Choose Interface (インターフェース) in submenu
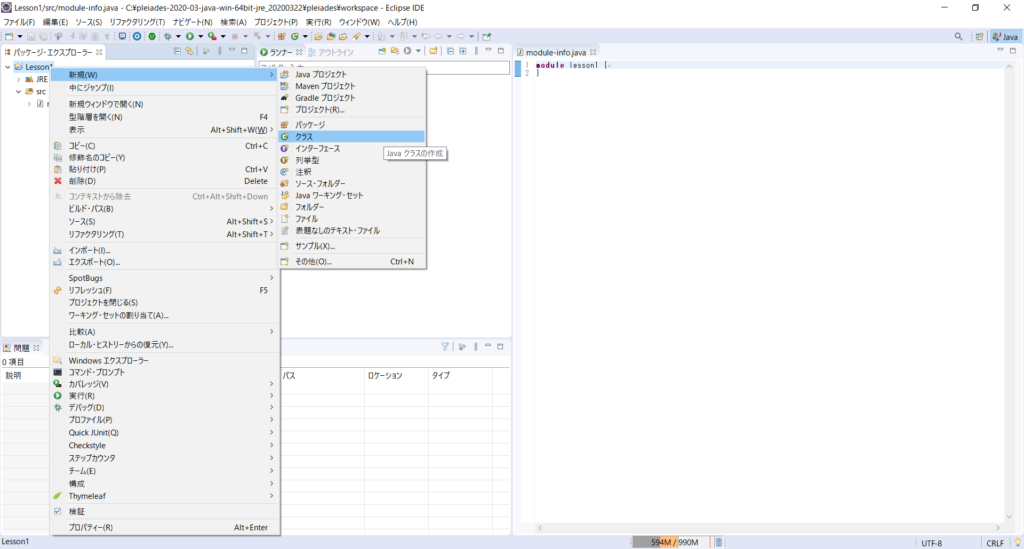 (x=352, y=148)
